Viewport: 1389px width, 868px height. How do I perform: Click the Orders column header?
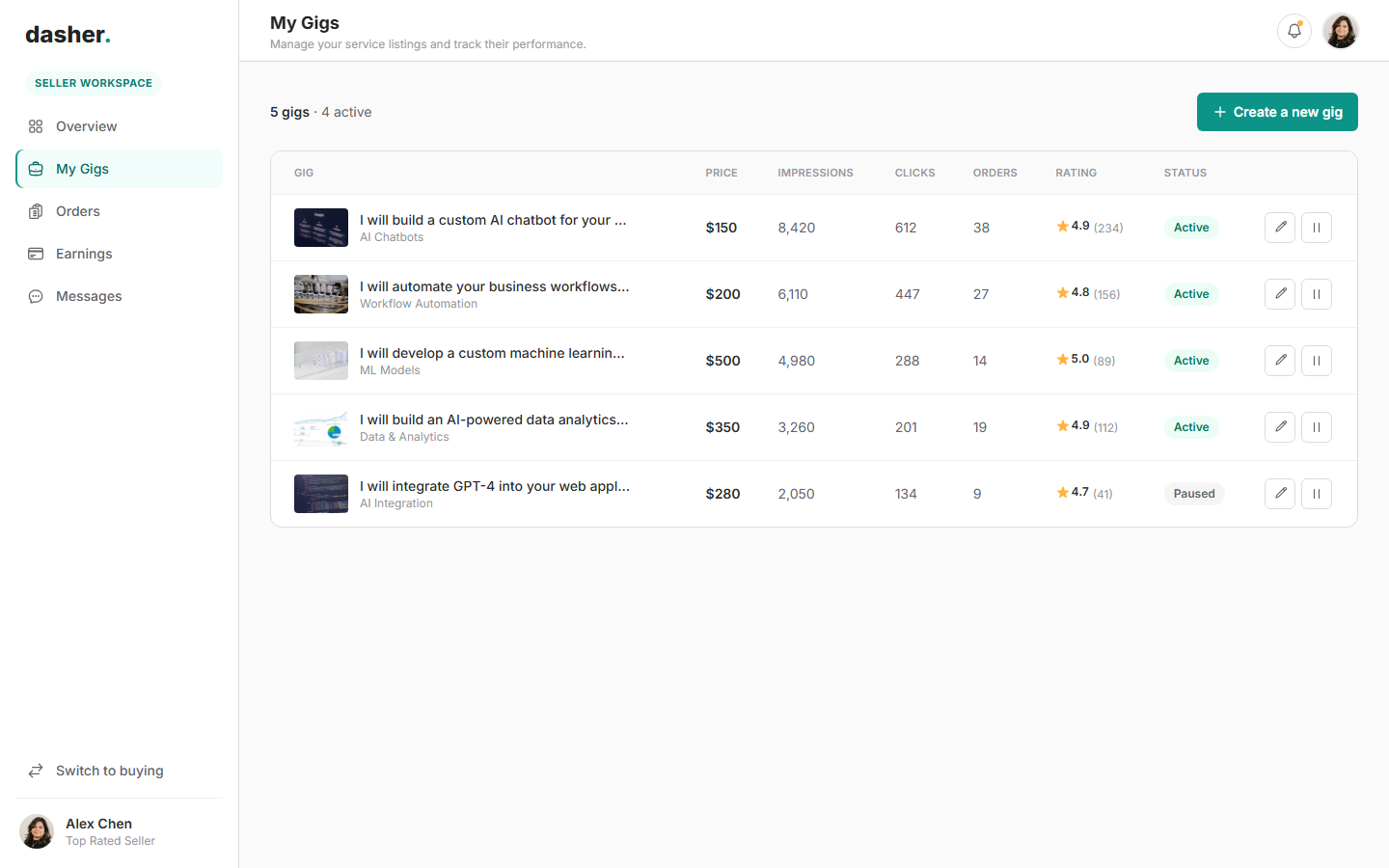click(994, 173)
